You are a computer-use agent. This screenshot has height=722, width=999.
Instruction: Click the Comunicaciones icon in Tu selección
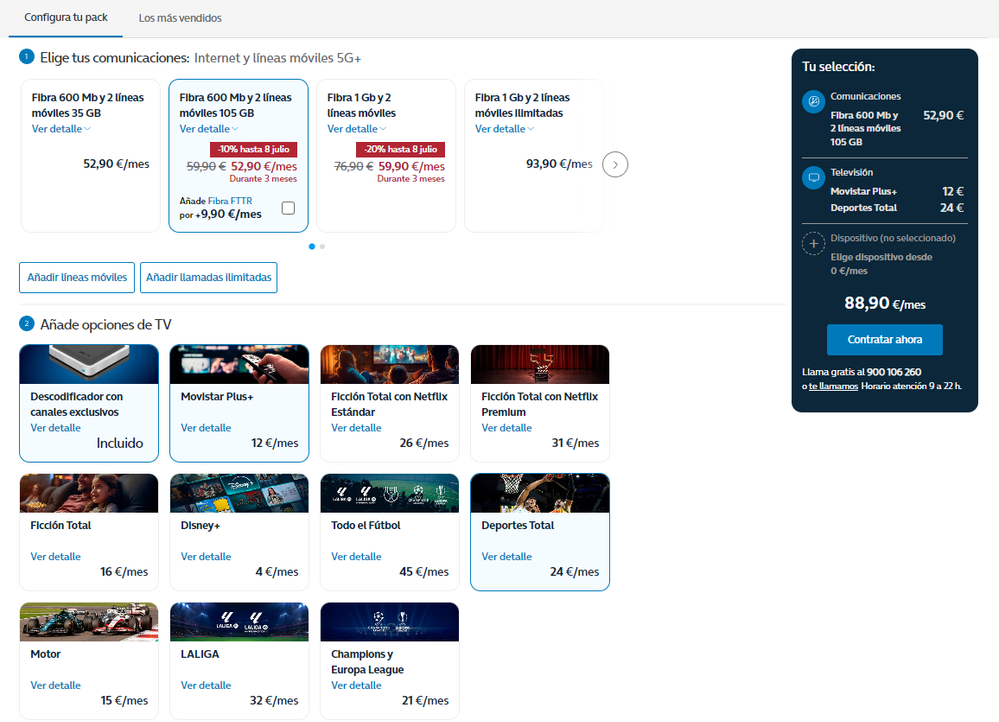(814, 101)
